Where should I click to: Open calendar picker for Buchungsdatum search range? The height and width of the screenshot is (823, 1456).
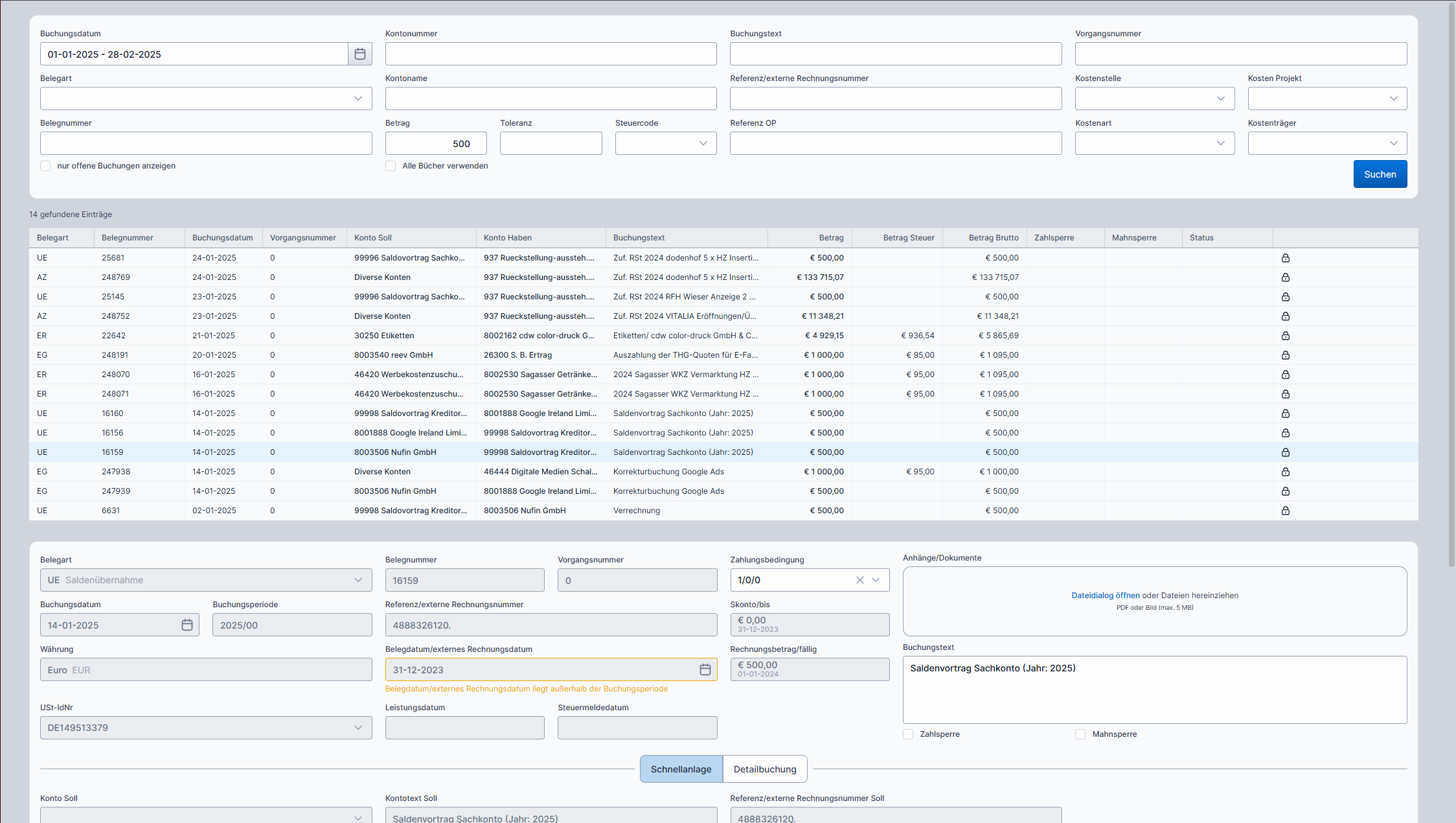pyautogui.click(x=360, y=54)
